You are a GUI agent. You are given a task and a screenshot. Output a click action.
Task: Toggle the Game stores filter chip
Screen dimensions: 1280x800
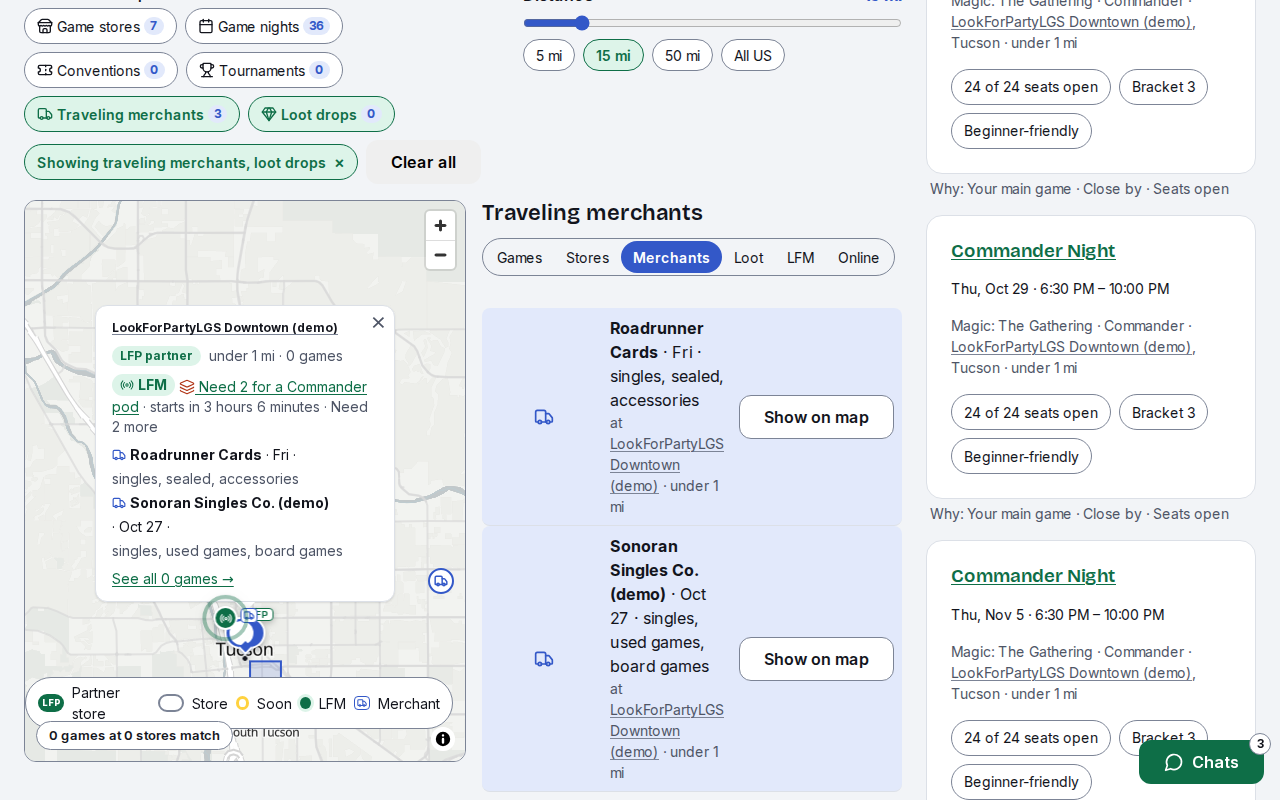click(100, 26)
